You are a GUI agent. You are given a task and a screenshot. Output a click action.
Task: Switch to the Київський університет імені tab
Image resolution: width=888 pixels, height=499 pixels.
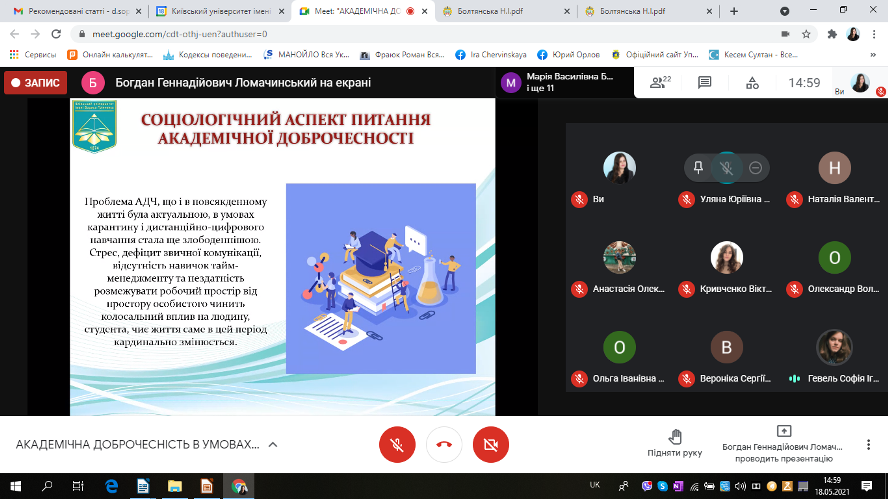220,11
